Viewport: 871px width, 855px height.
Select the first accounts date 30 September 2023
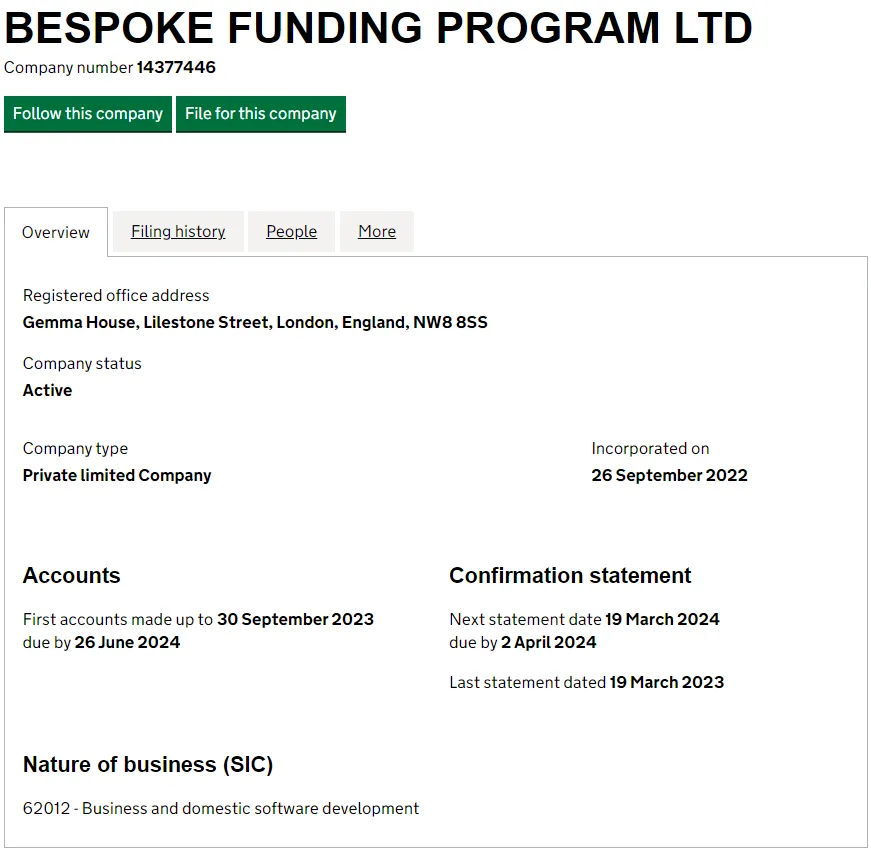pos(295,619)
